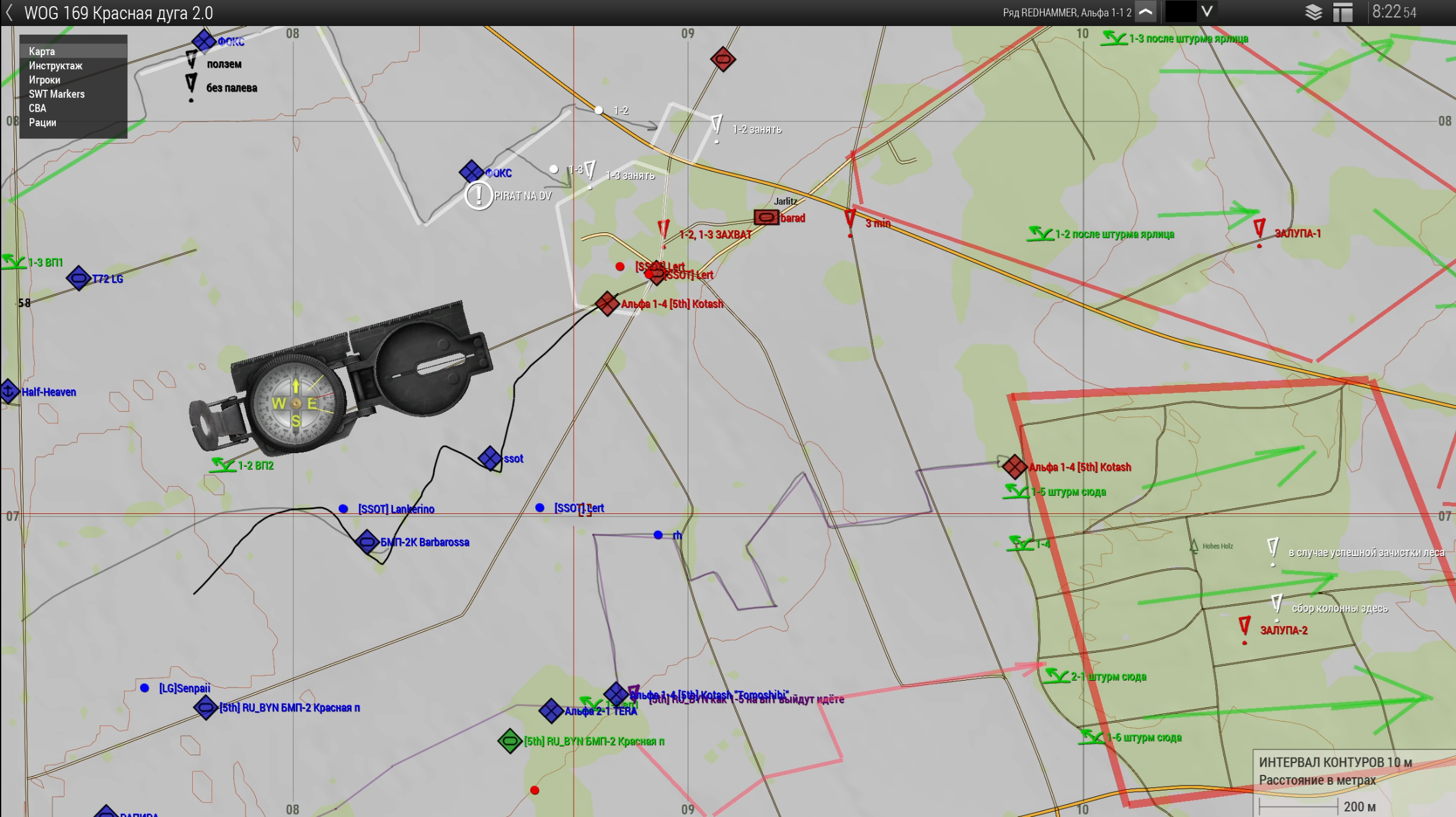1456x817 pixels.
Task: Pick the black color swatch box
Action: (1180, 12)
